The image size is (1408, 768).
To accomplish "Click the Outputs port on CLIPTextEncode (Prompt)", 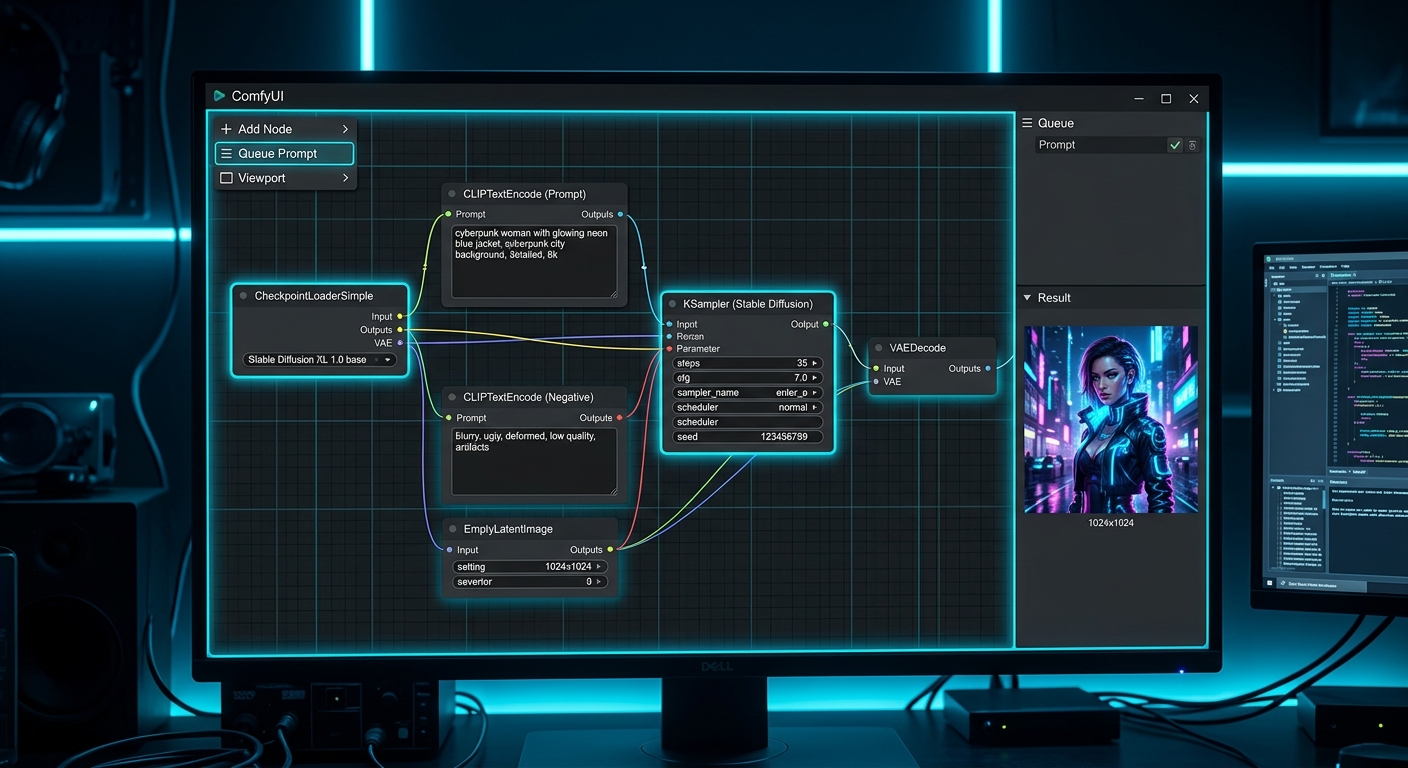I will (x=620, y=214).
